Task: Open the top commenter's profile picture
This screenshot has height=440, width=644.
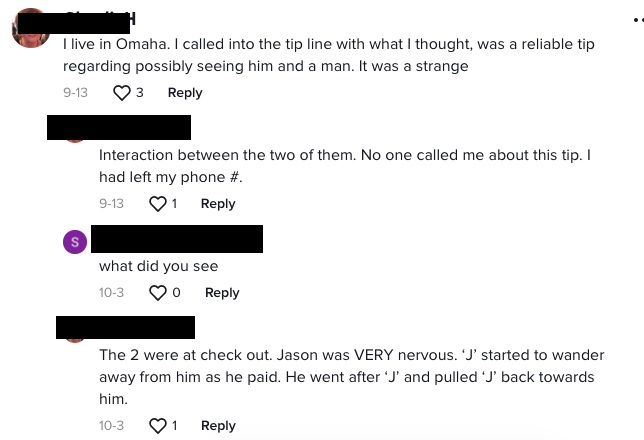Action: pyautogui.click(x=30, y=28)
